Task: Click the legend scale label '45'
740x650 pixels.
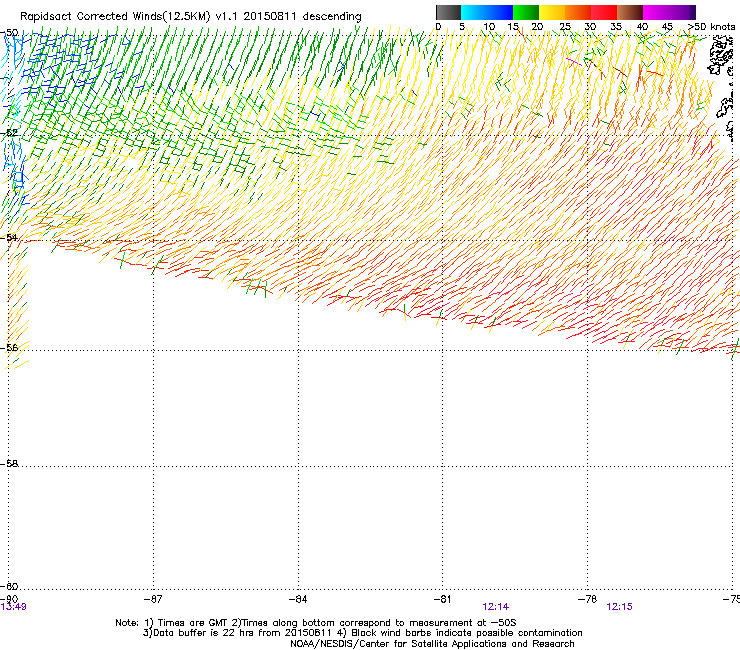Action: click(x=667, y=26)
